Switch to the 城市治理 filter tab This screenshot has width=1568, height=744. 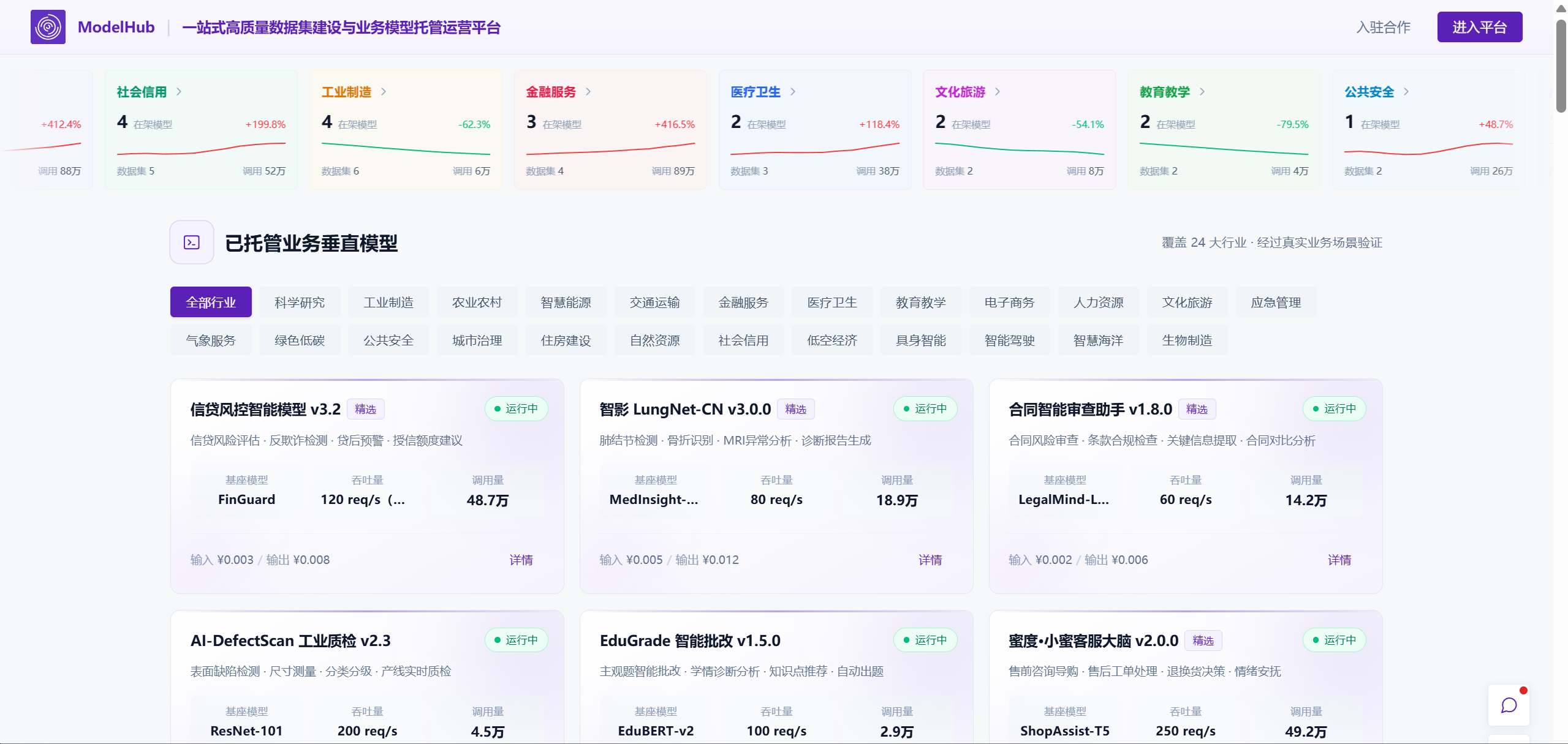[477, 340]
